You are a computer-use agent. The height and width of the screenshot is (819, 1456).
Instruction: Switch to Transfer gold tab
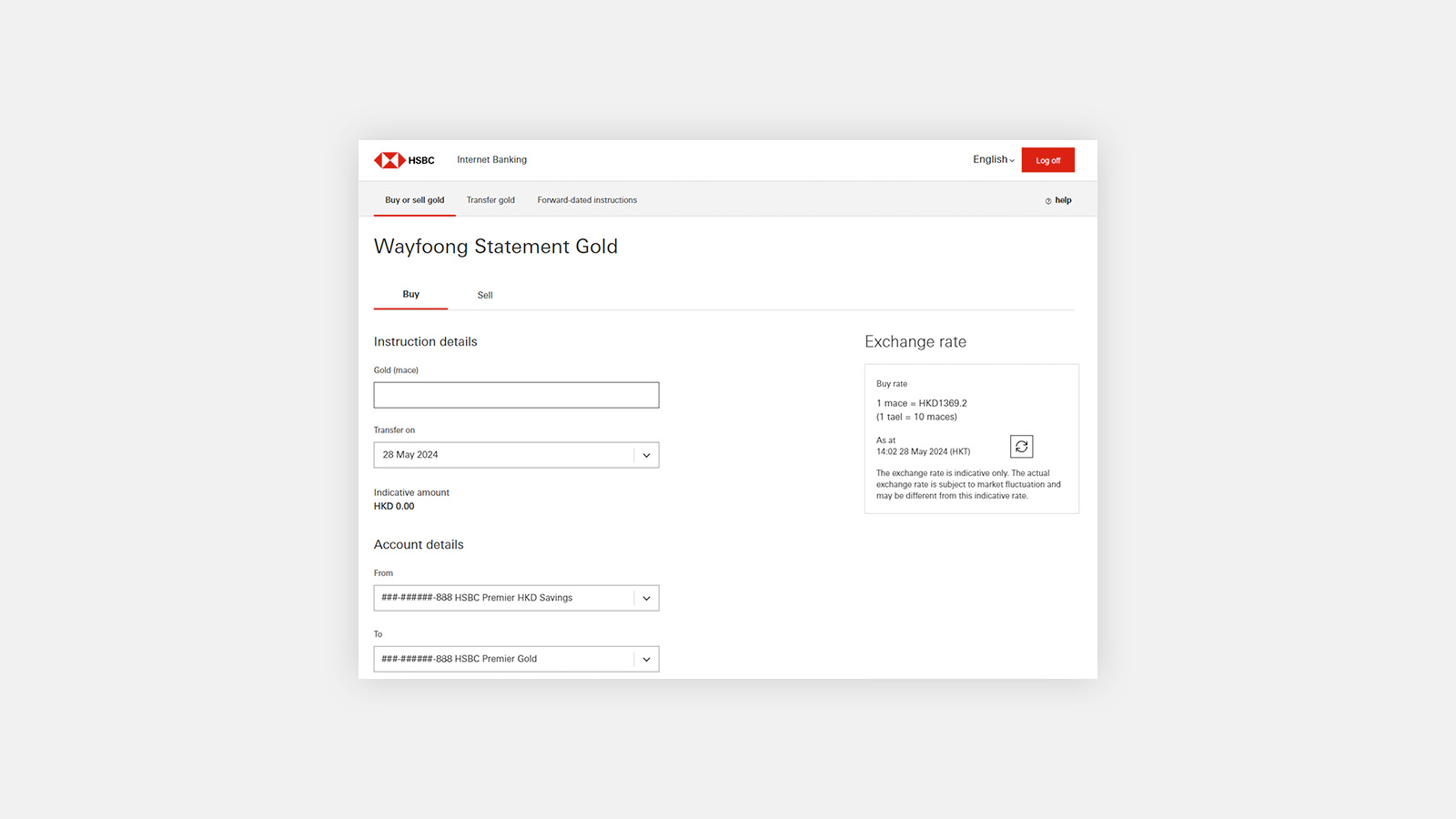pos(490,200)
